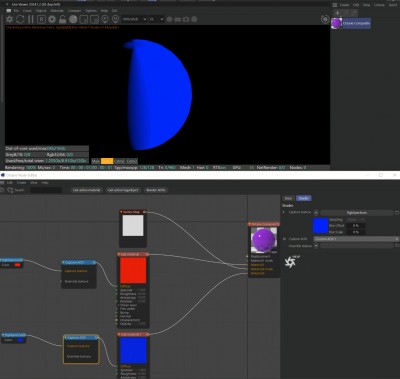Open the render channel dropdown in Live Viewer
This screenshot has width=400, height=379.
(135, 19)
